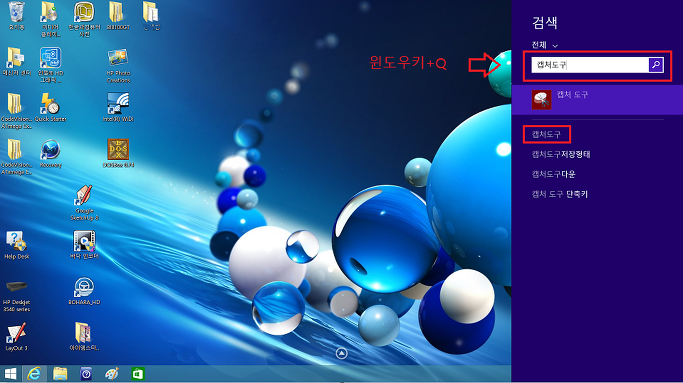Launch the Intel HD Graphics shortcut

point(51,58)
